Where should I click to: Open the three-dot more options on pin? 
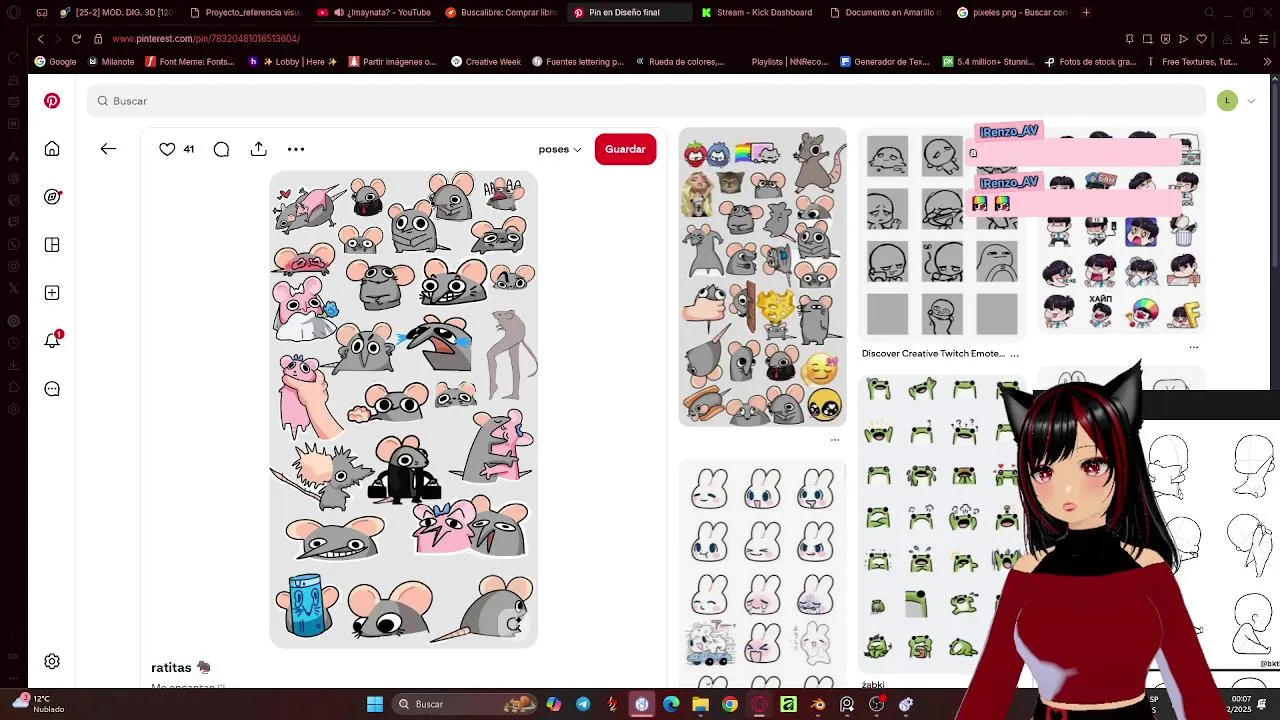[296, 149]
